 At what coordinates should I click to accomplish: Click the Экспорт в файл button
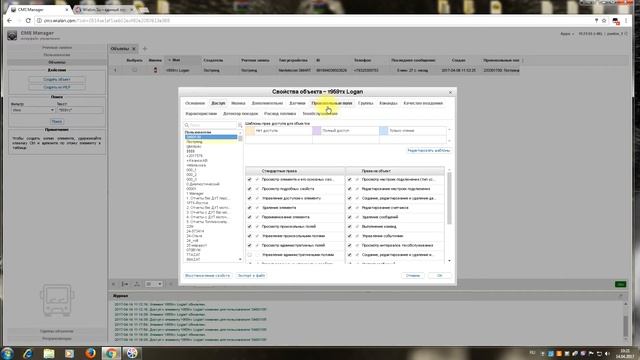[x=251, y=276]
